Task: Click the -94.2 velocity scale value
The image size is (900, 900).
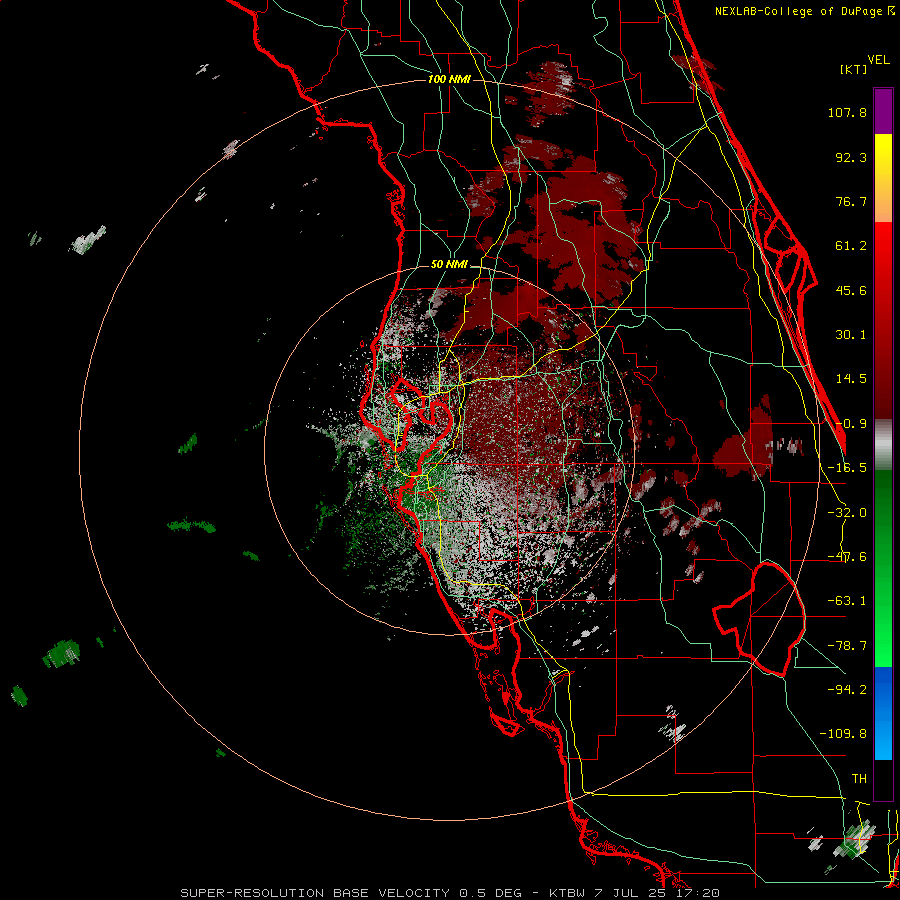Action: pos(847,690)
